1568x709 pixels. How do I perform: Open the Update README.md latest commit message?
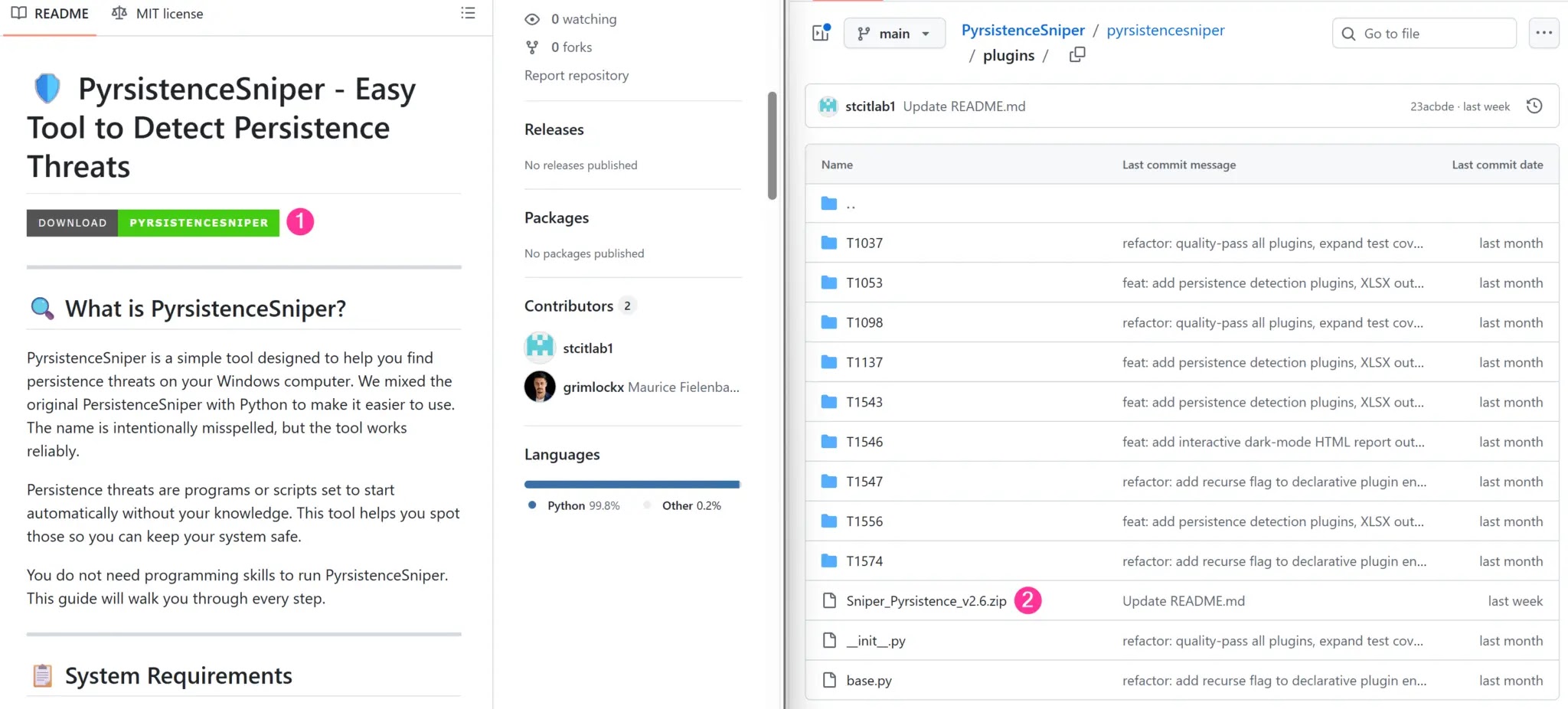(964, 106)
